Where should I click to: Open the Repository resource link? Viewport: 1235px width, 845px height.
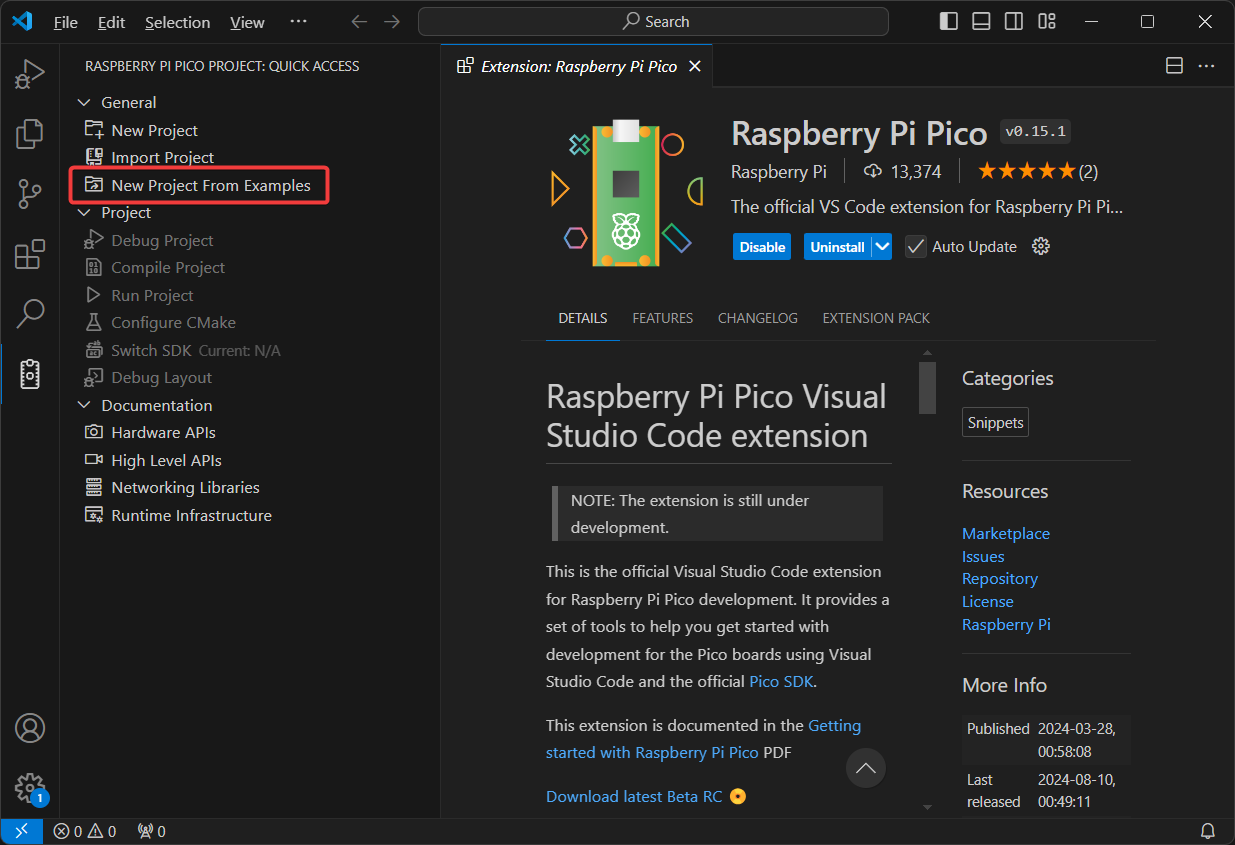pos(1000,579)
